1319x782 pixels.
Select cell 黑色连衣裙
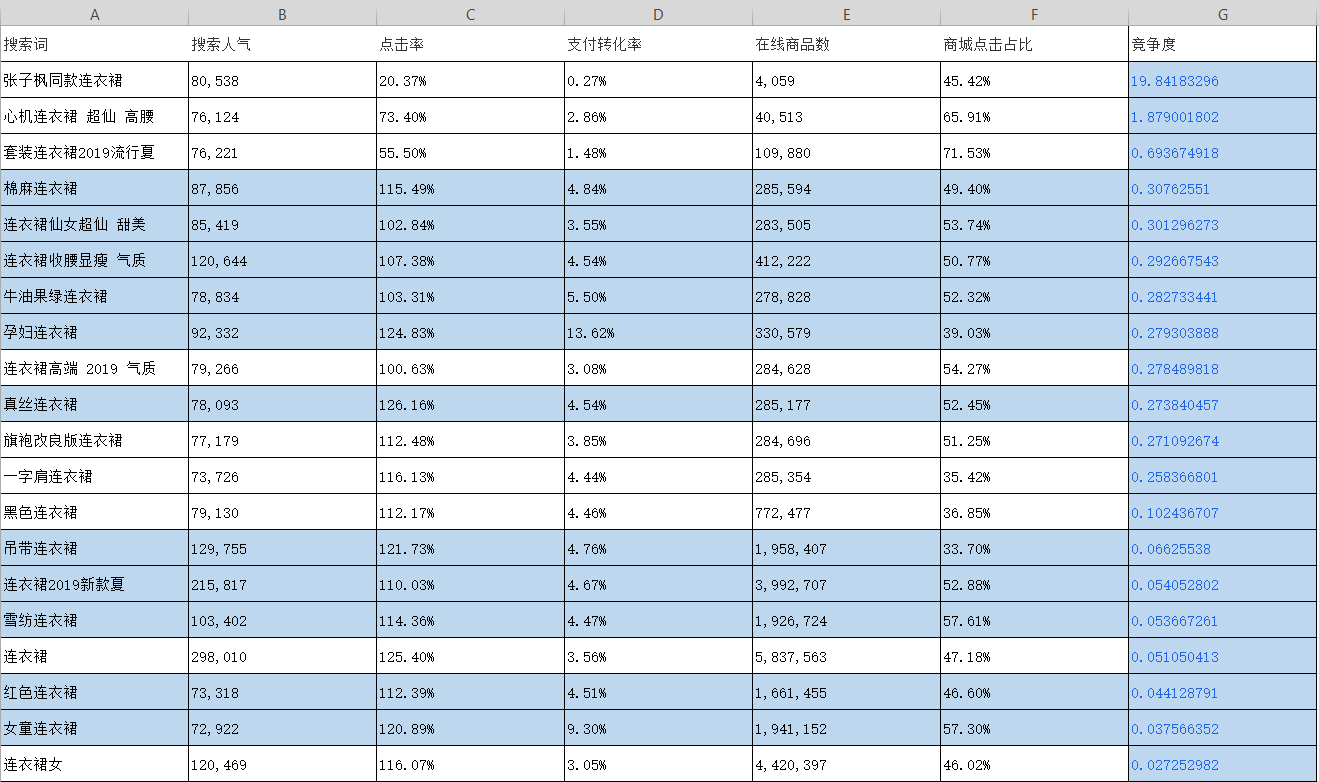point(94,512)
